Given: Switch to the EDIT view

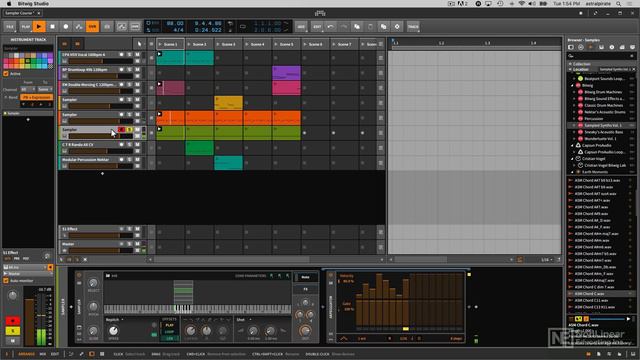Looking at the screenshot, I should (55, 354).
